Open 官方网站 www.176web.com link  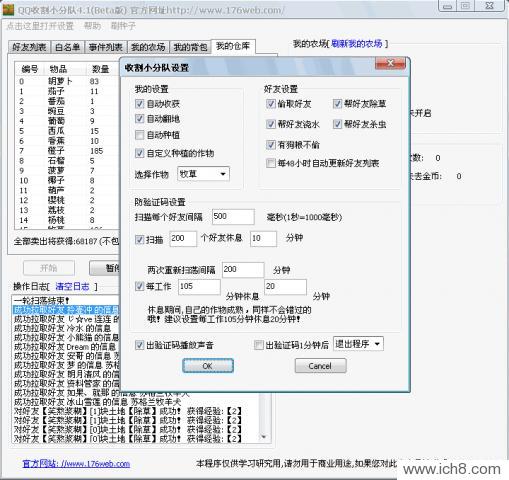76,463
